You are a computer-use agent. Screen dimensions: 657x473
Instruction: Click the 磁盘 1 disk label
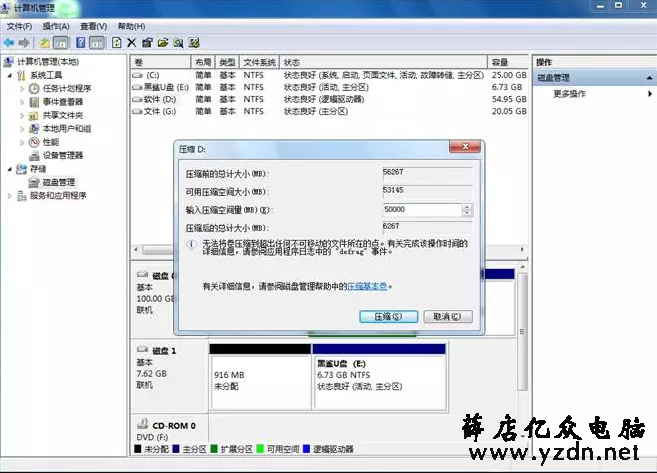164,351
